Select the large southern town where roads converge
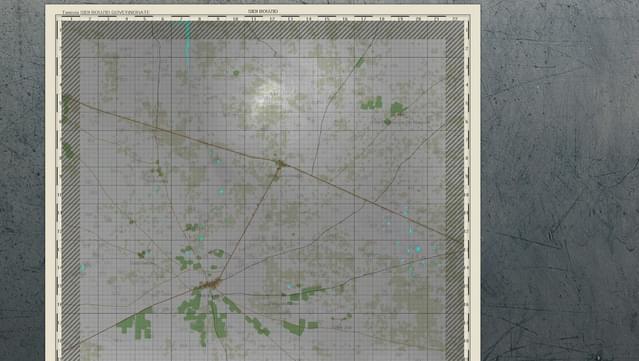The height and width of the screenshot is (361, 639). [x=209, y=284]
